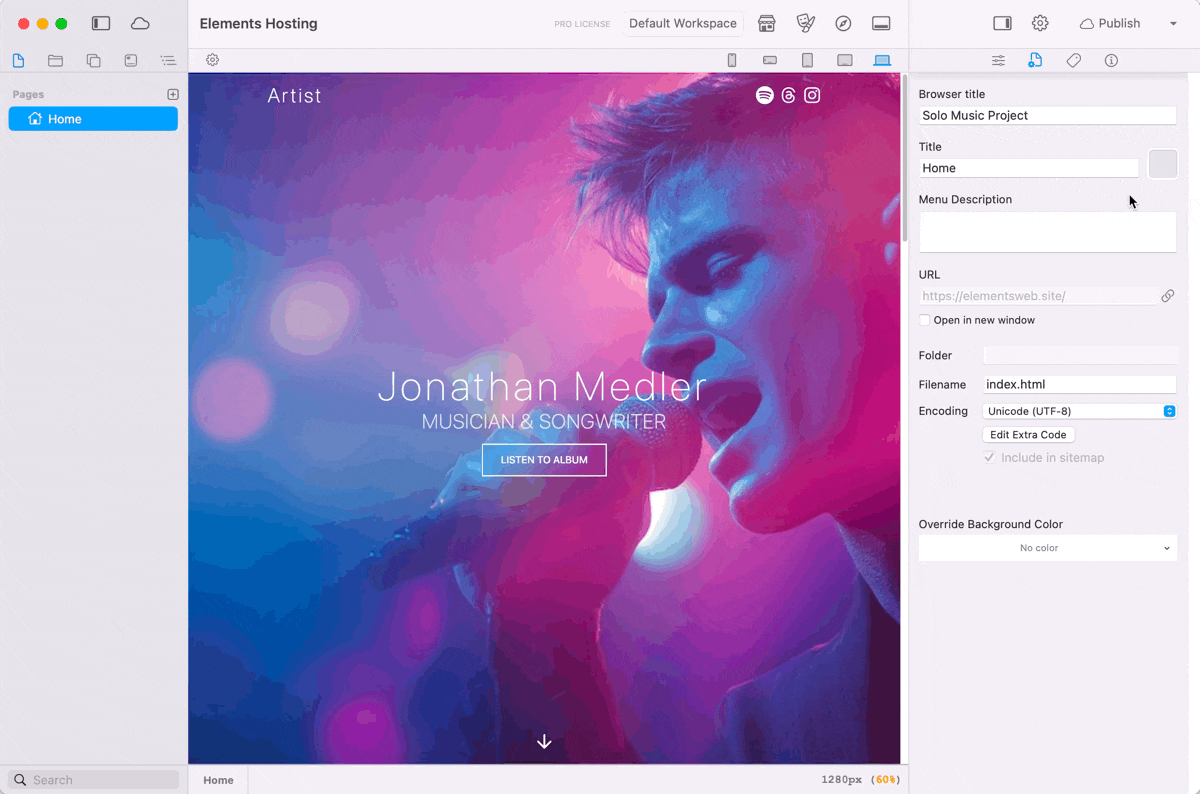Click the compass preview icon
The height and width of the screenshot is (794, 1200).
[x=843, y=24]
